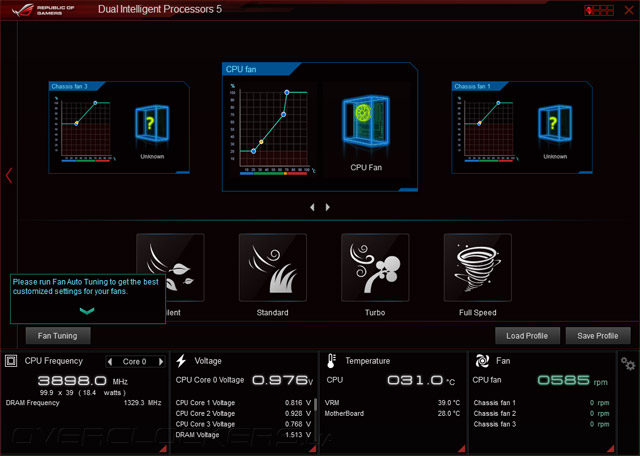Select the yellow-centered point on CPU fan curve
This screenshot has width=640, height=456.
(261, 142)
